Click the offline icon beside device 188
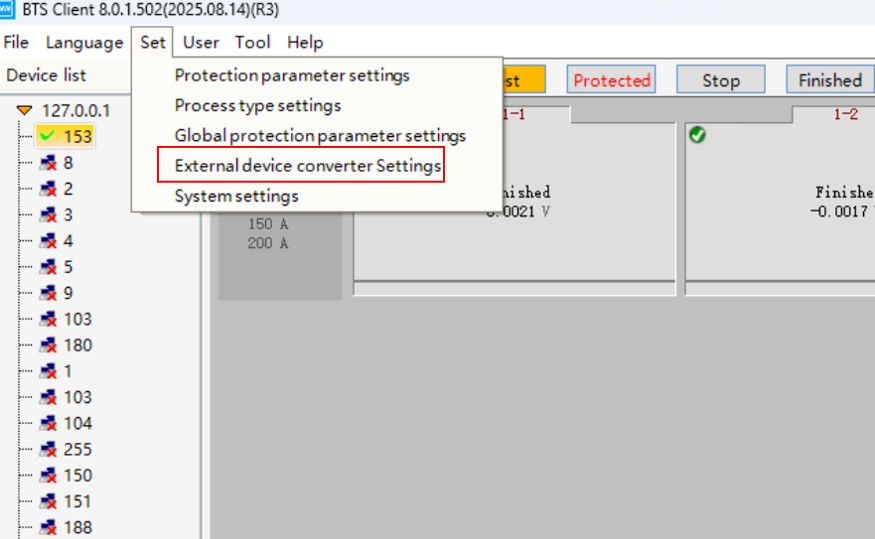Image resolution: width=875 pixels, height=539 pixels. pyautogui.click(x=48, y=527)
